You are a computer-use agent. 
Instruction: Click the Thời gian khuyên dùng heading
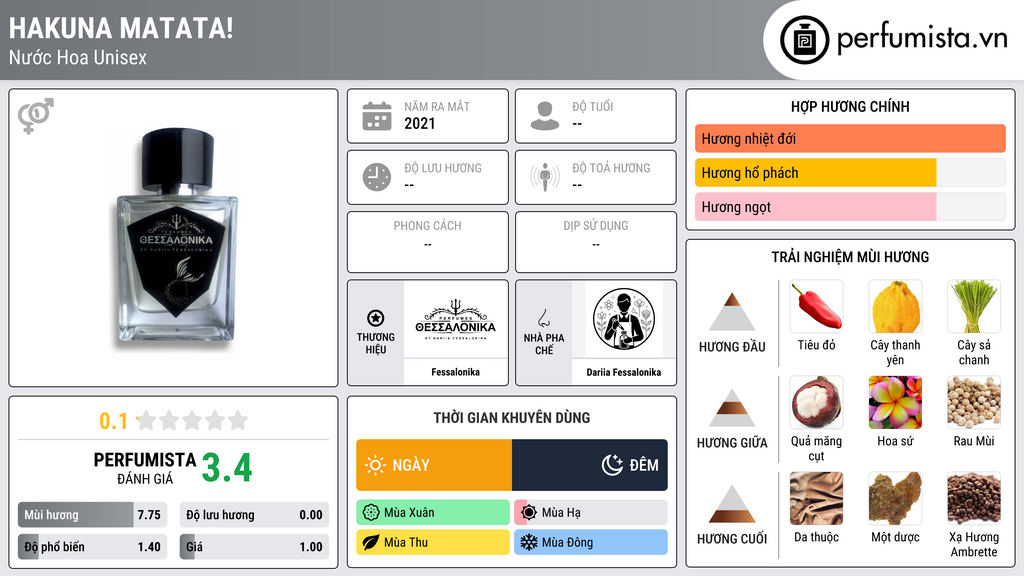point(512,417)
